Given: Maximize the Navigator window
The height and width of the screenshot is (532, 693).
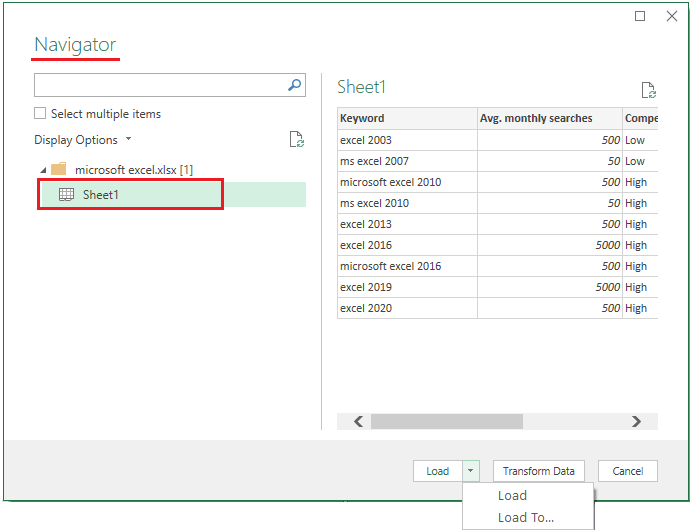Looking at the screenshot, I should coord(640,16).
